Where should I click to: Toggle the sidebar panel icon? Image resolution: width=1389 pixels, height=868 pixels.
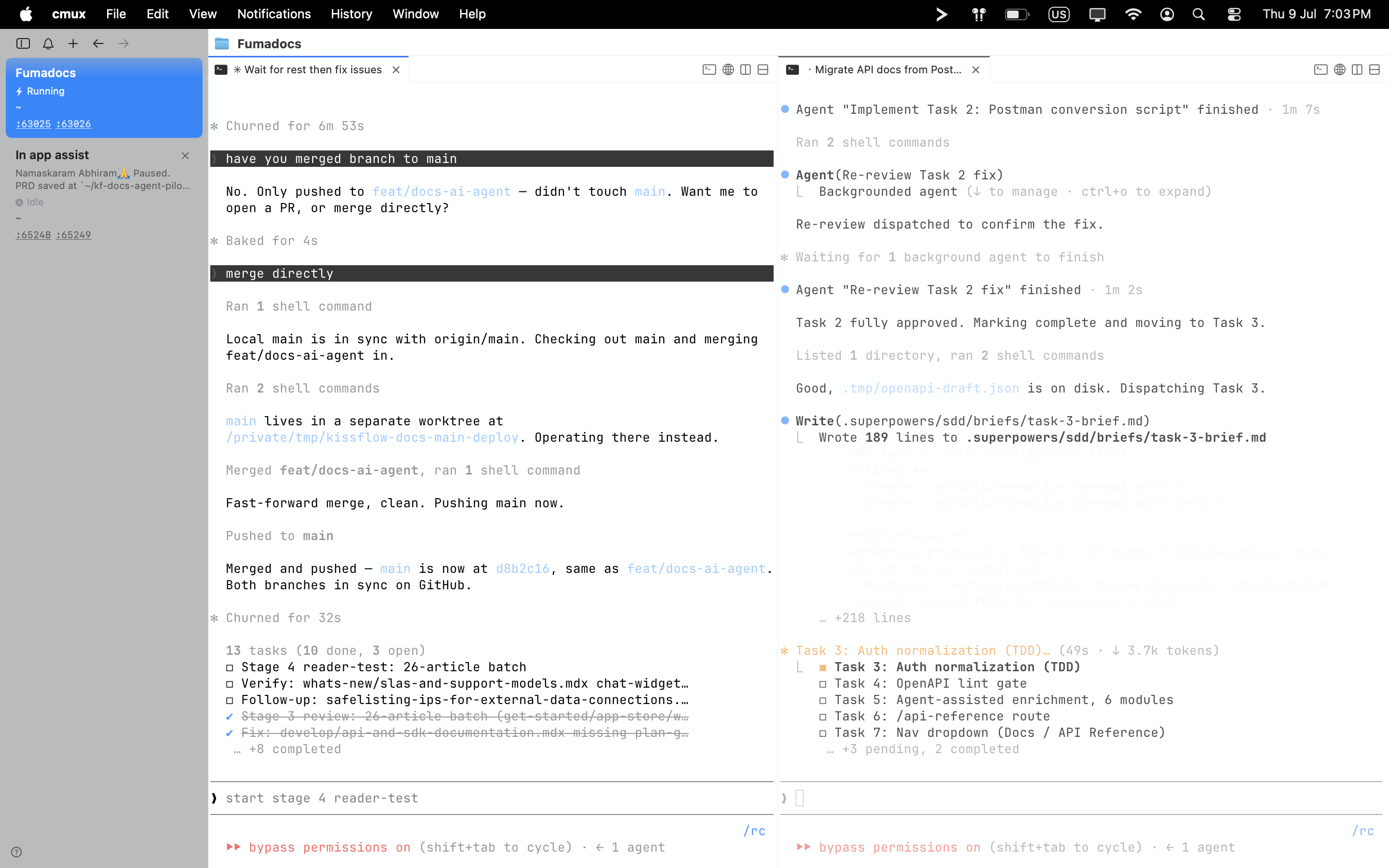[23, 43]
